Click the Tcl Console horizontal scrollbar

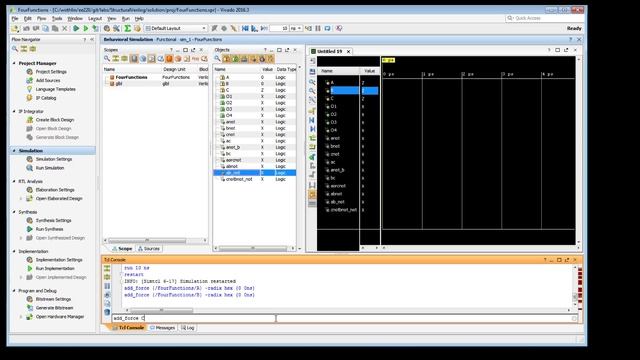[162, 310]
